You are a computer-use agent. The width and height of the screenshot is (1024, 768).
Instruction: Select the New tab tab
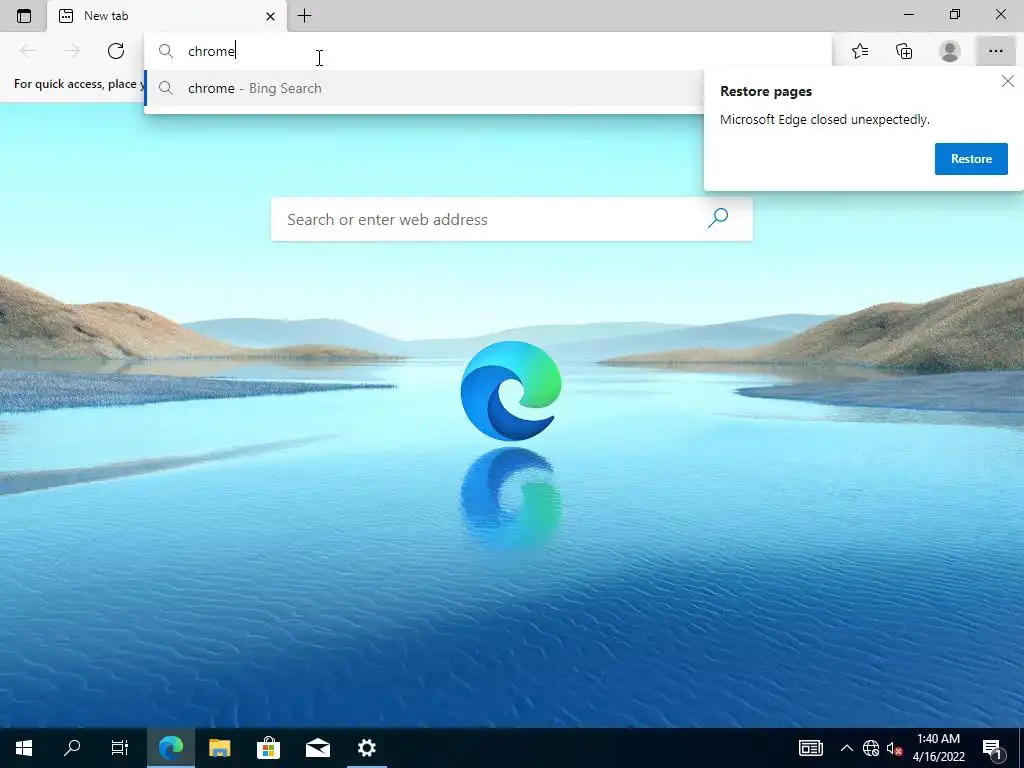pyautogui.click(x=167, y=16)
